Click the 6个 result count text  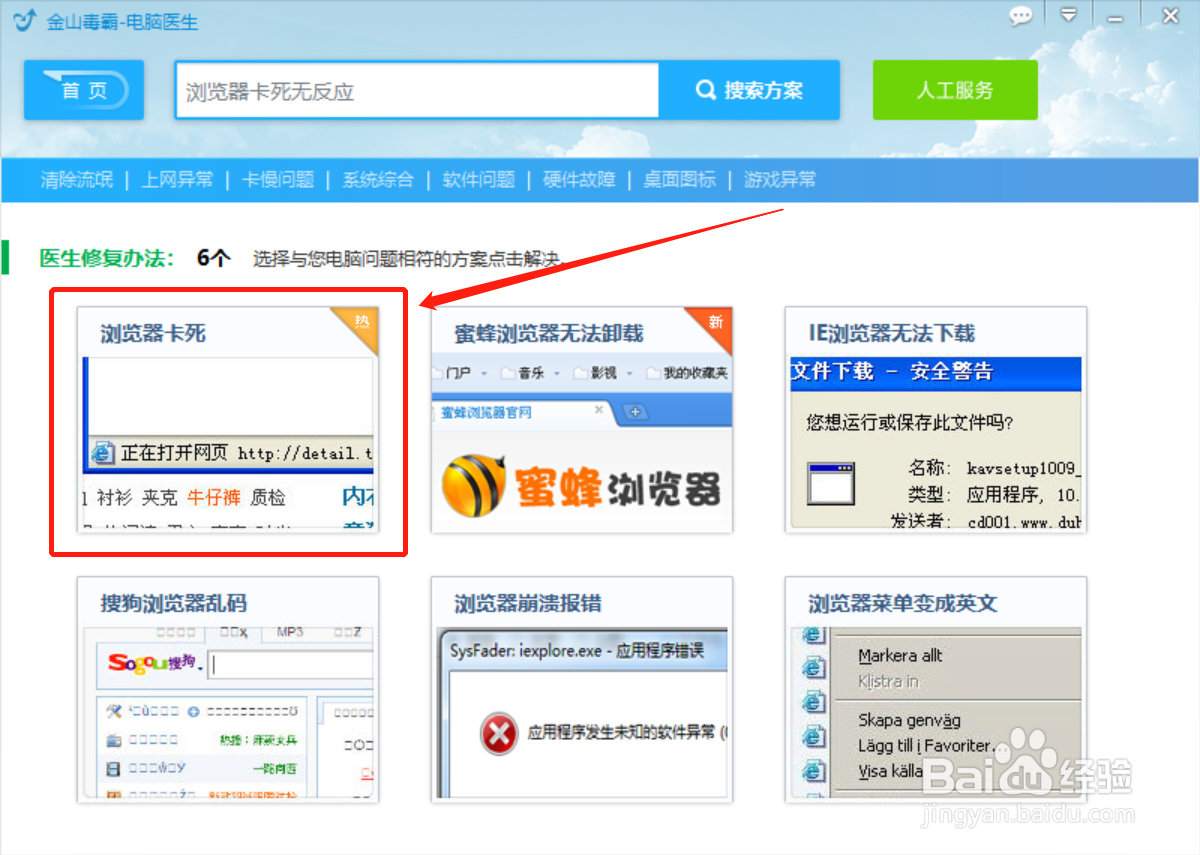(x=213, y=258)
